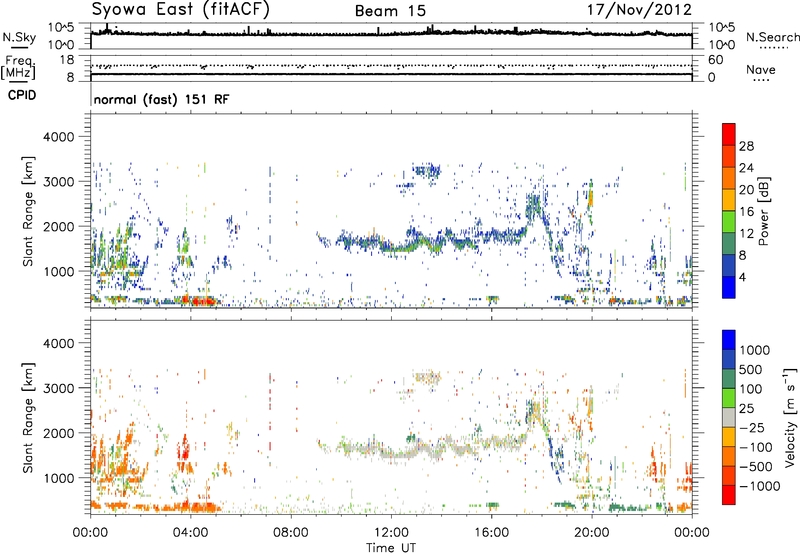Viewport: 800px width, 554px height.
Task: Click the yellow 16-20 segment of Power colorbar
Action: coord(729,200)
